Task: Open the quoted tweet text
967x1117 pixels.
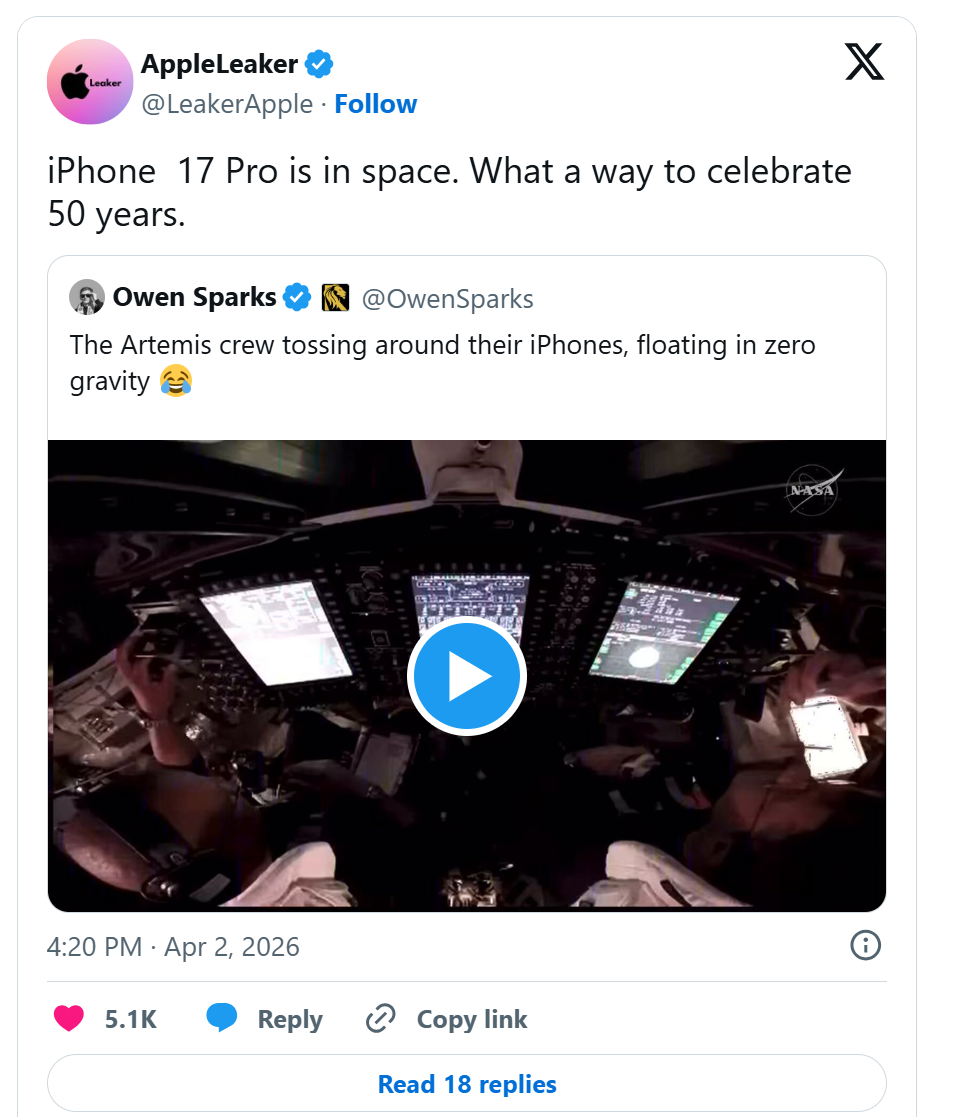Action: [x=442, y=362]
